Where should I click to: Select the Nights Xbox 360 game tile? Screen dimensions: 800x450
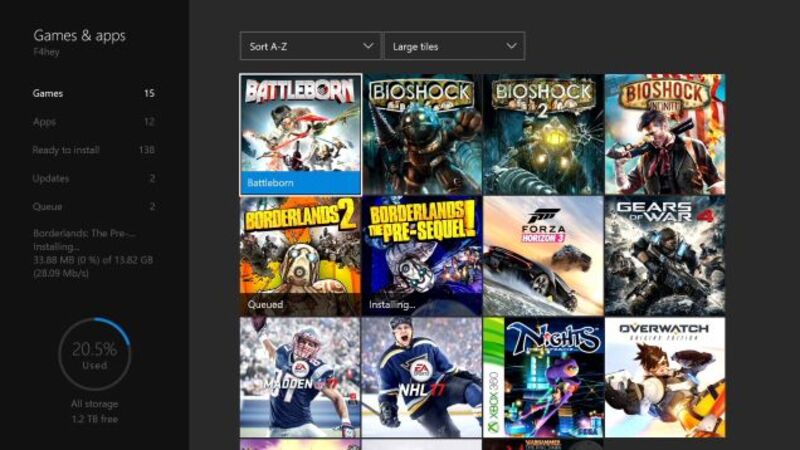click(543, 377)
